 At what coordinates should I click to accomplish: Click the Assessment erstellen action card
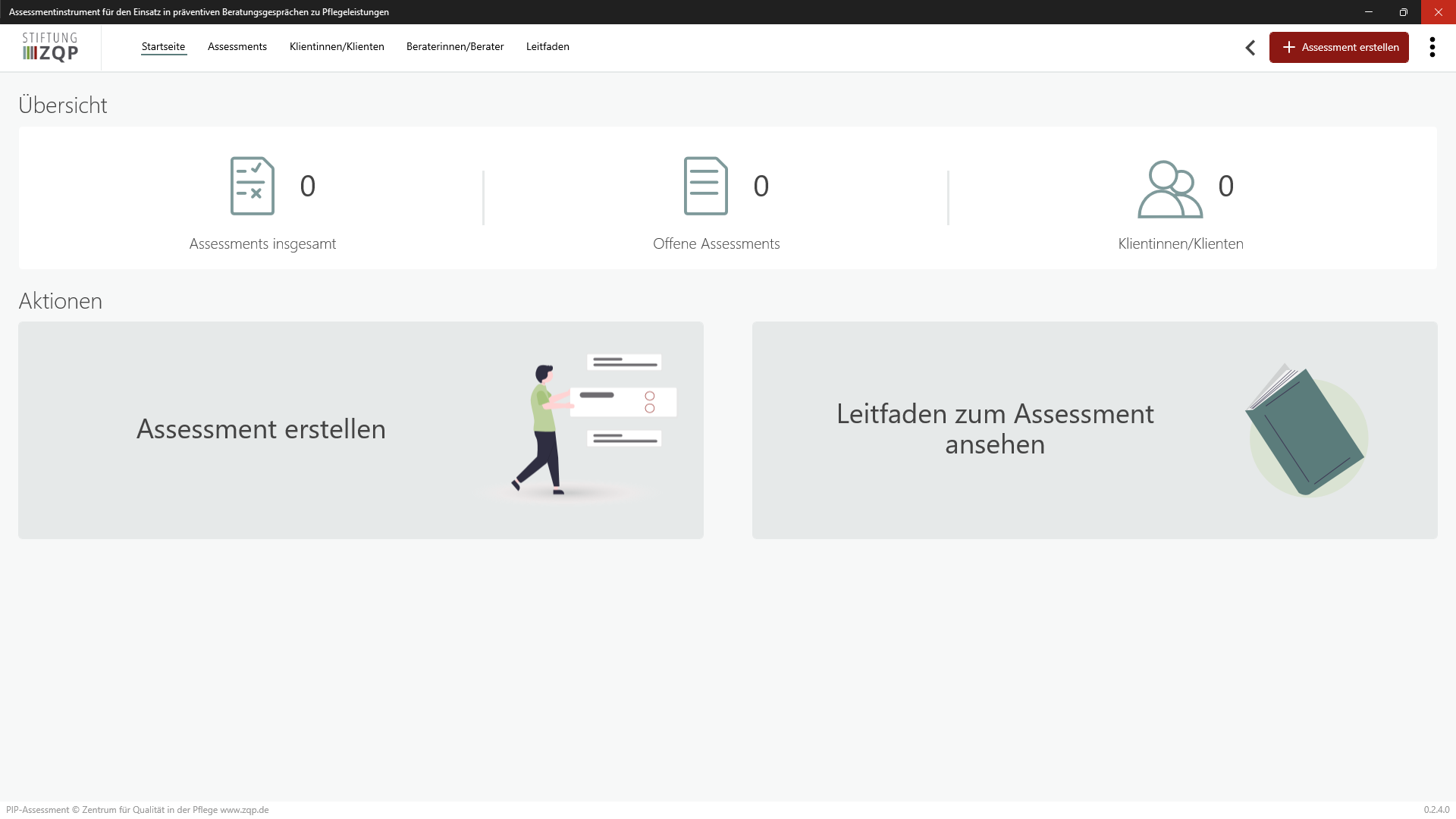(x=261, y=429)
